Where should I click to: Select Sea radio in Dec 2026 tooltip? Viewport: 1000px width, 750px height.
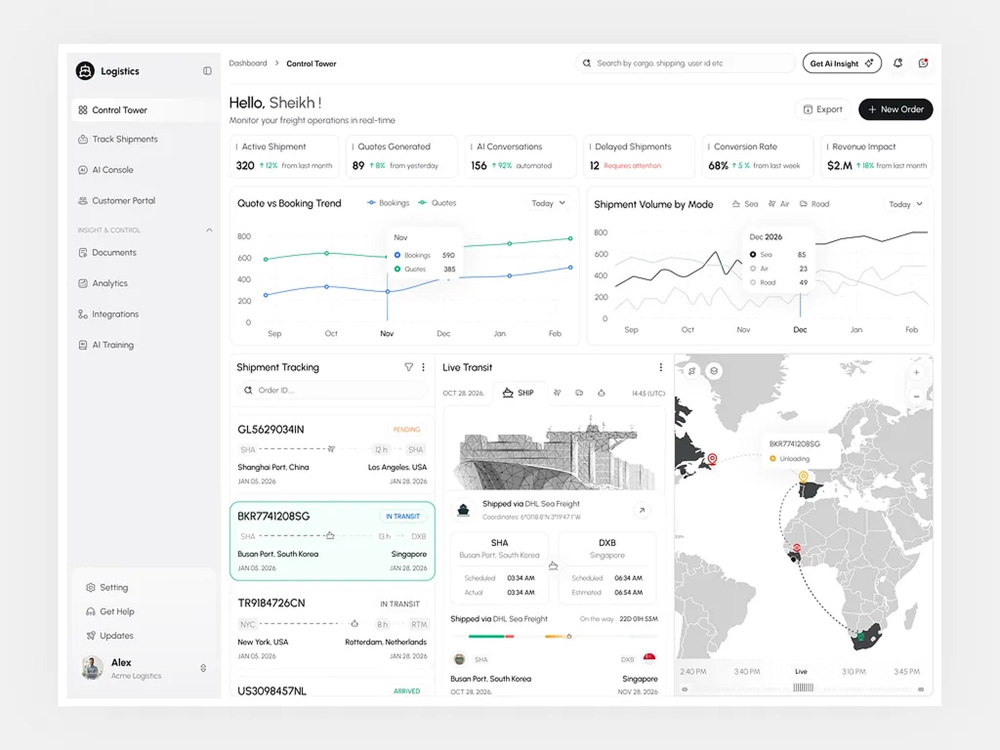(x=753, y=254)
